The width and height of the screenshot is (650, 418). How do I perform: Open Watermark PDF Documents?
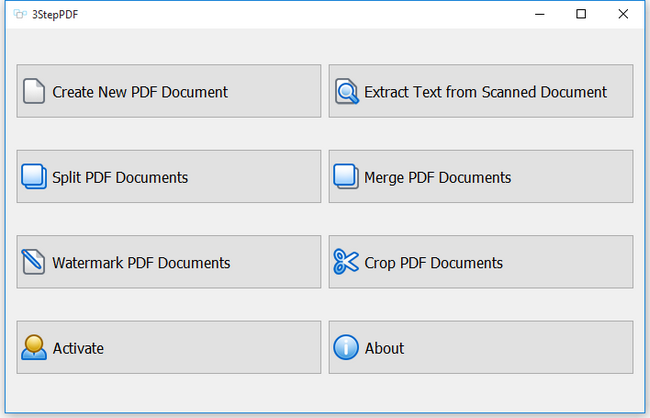click(141, 263)
